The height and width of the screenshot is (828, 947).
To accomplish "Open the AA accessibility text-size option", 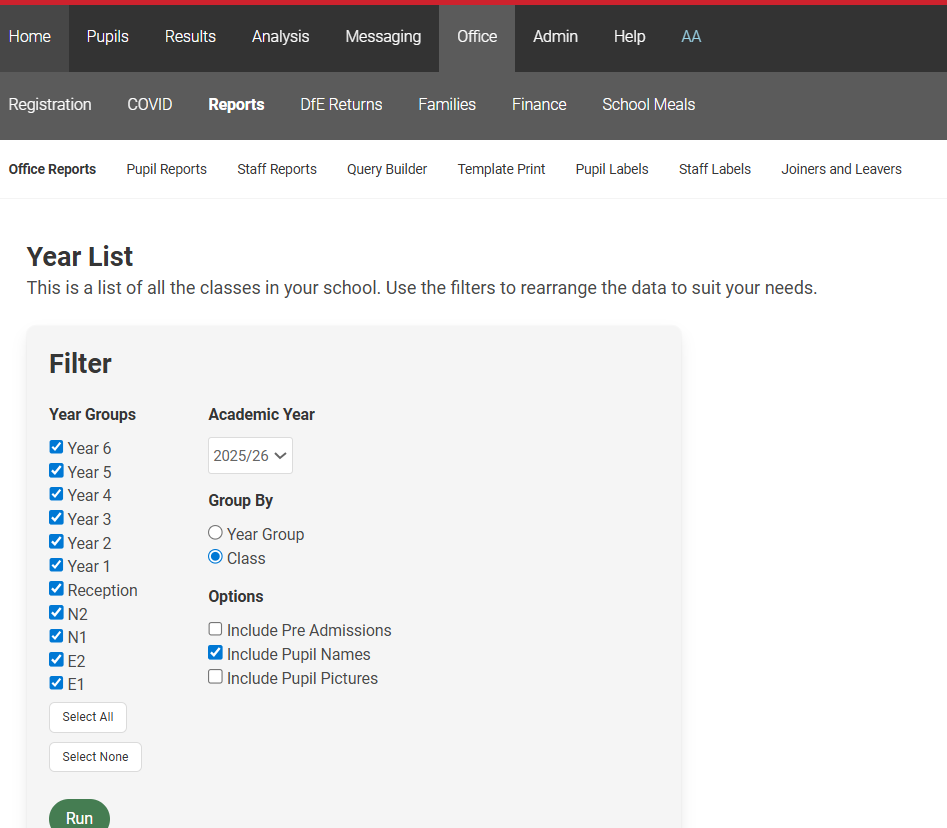I will pyautogui.click(x=691, y=37).
